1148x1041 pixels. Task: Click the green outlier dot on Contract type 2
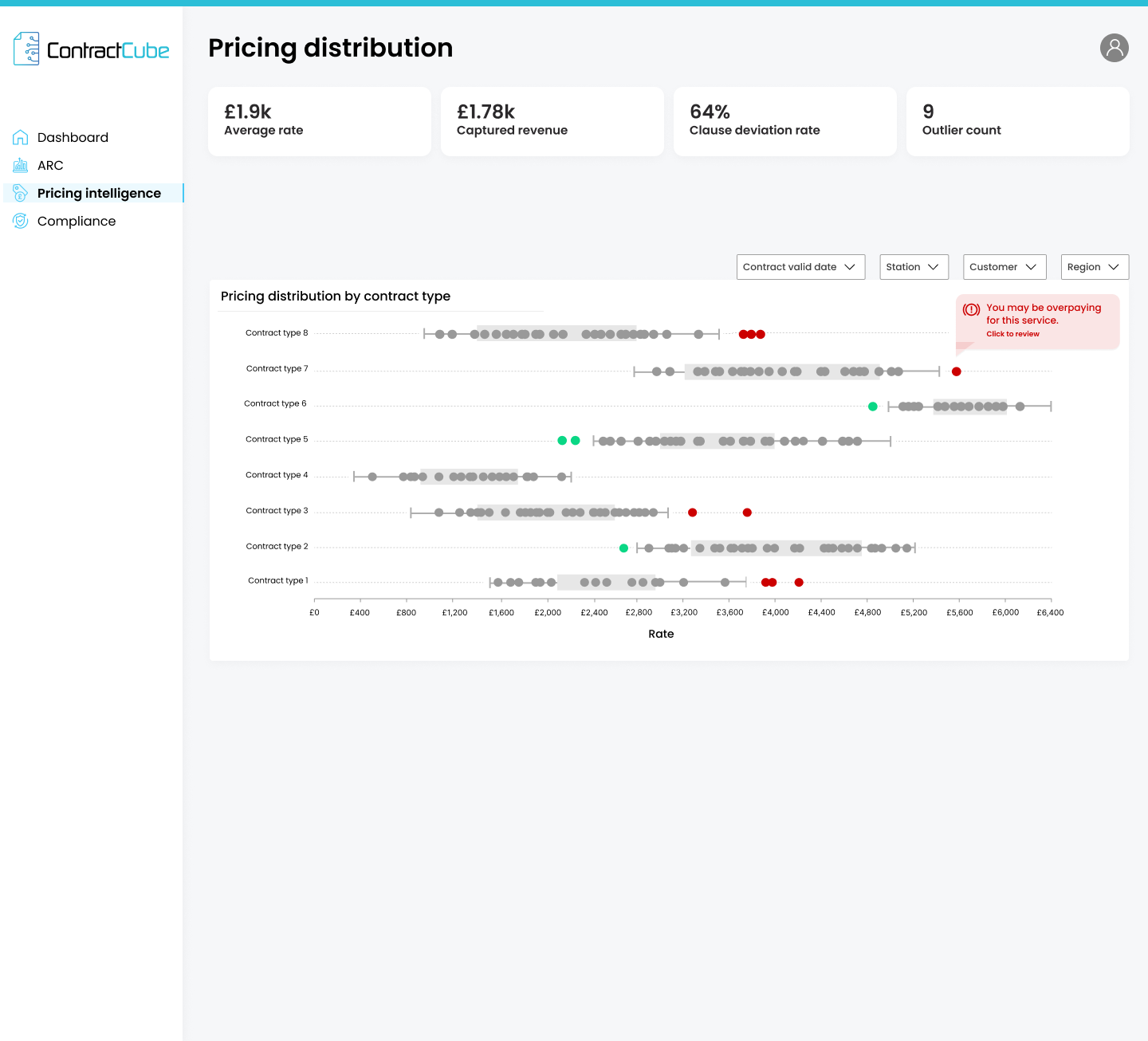click(623, 548)
